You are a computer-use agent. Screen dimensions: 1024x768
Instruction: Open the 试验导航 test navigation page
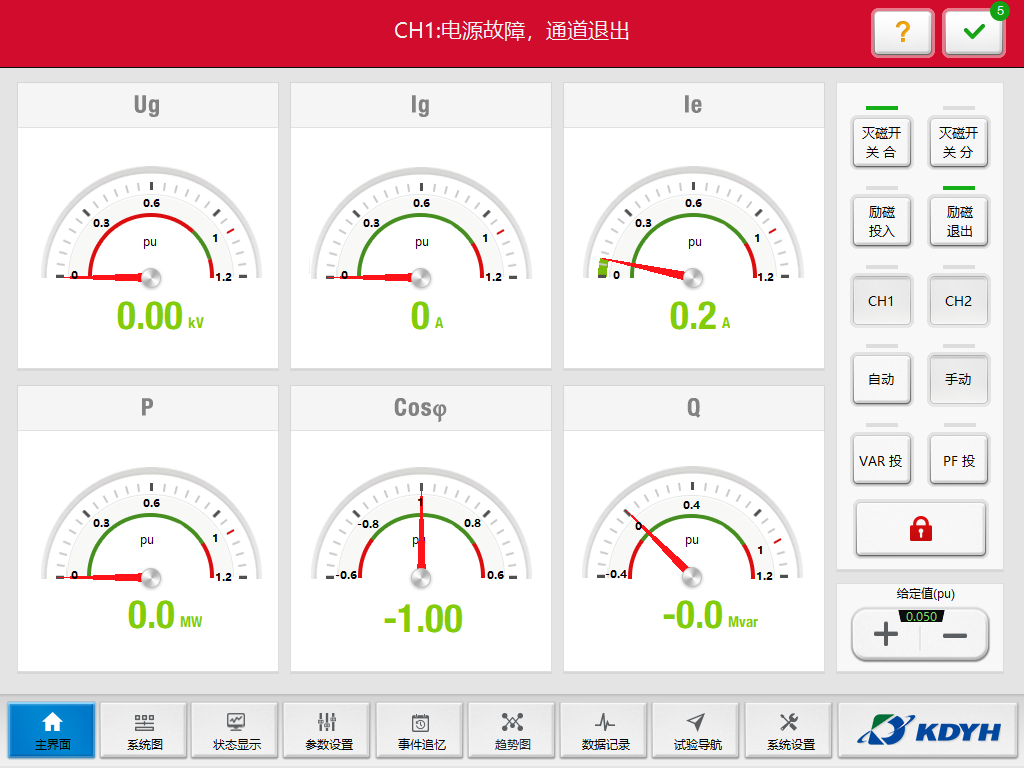pos(697,731)
